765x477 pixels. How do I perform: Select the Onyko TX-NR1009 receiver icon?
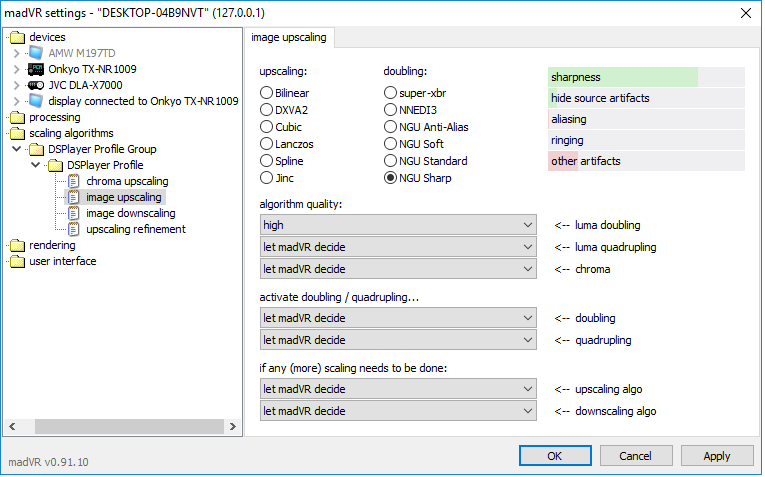[36, 69]
